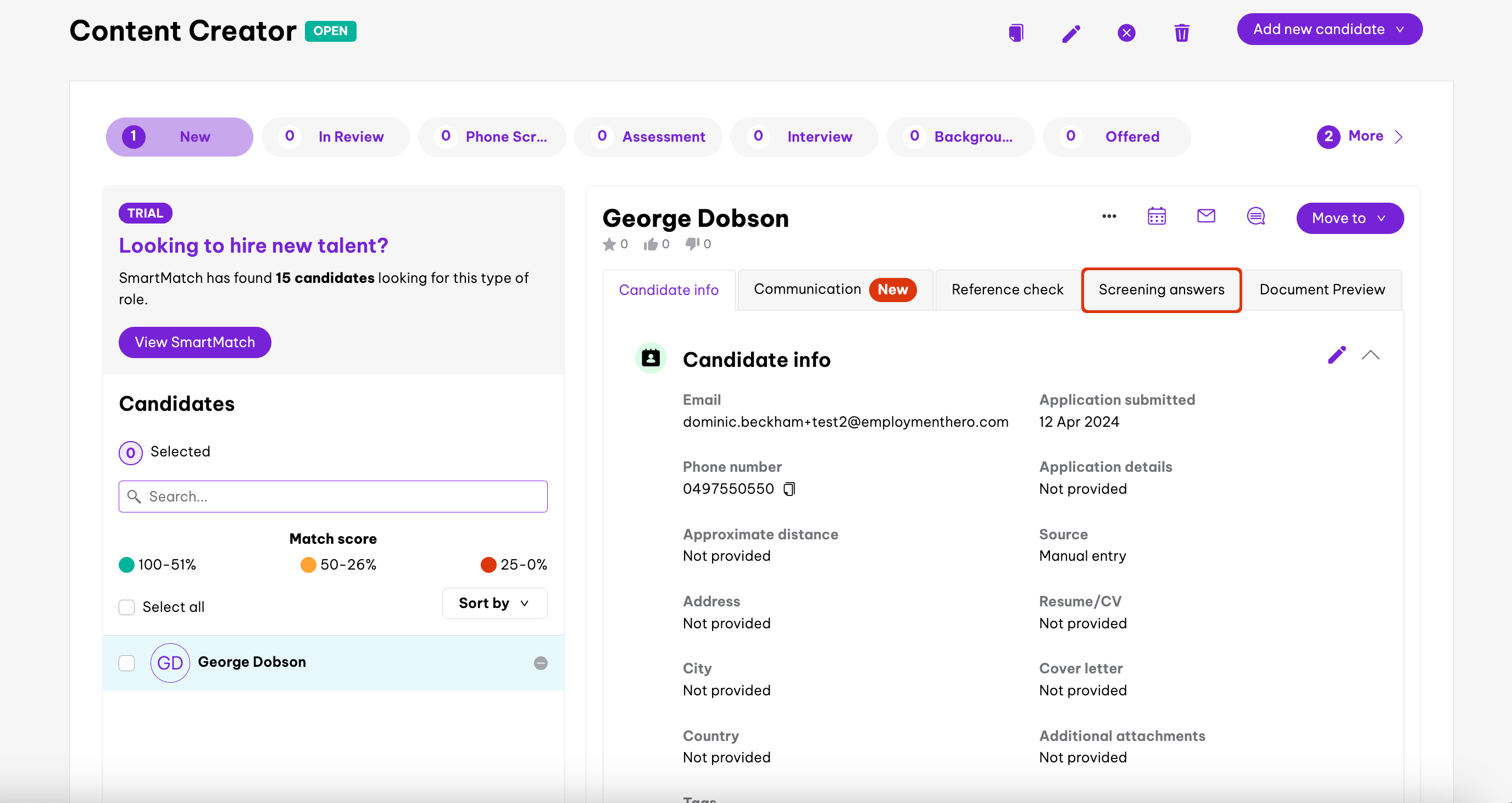Copy phone number with clipboard icon
Viewport: 1512px width, 803px height.
coord(790,489)
